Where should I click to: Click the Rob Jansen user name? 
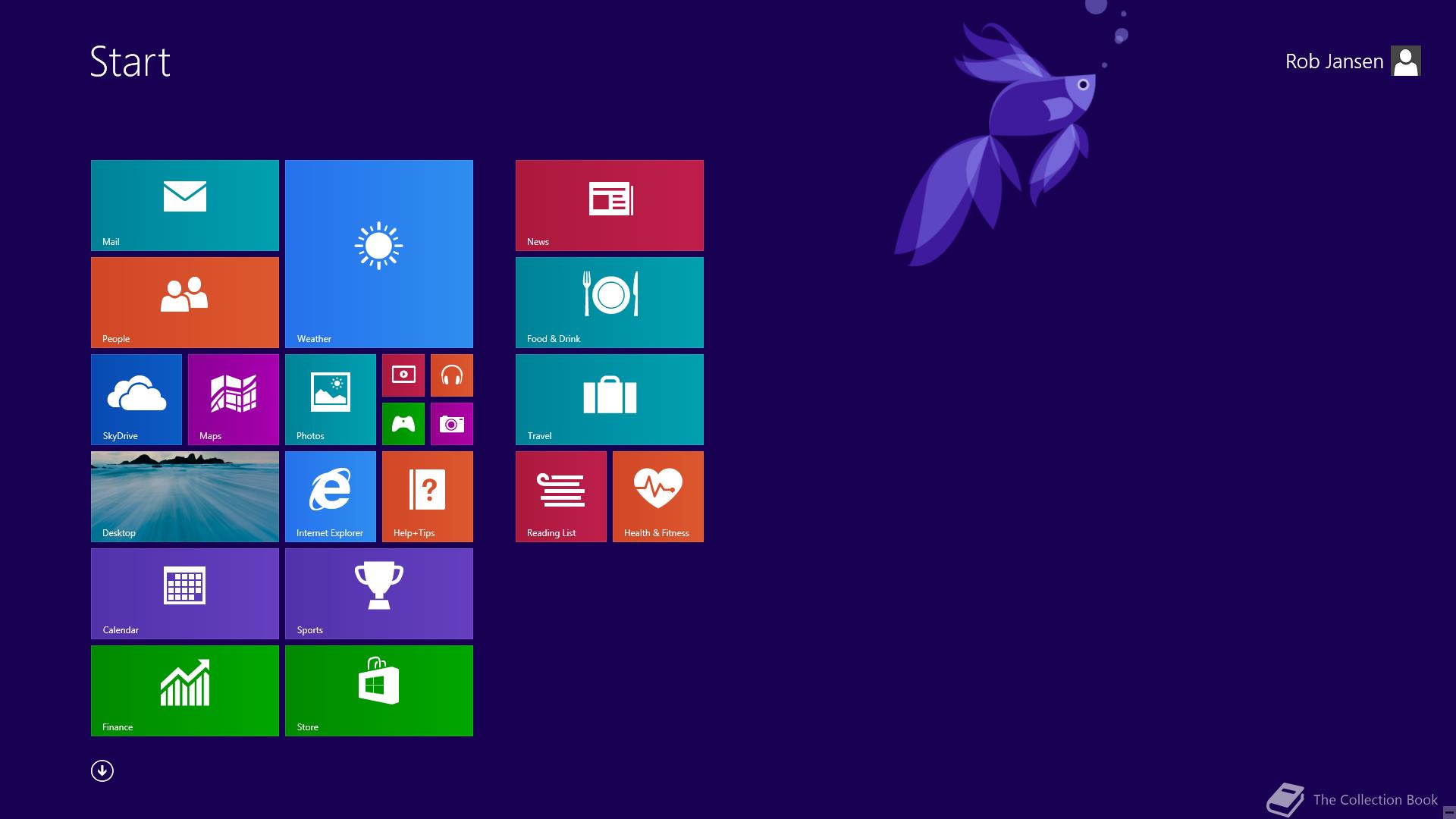[1334, 61]
